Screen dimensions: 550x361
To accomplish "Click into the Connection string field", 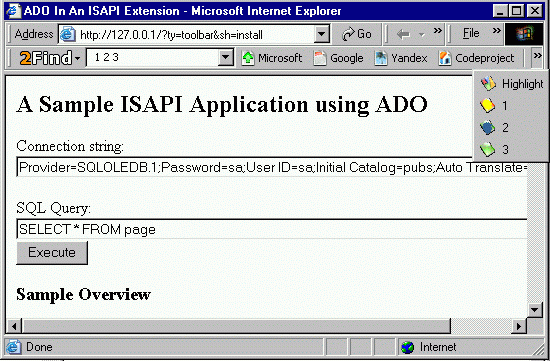I will (272, 167).
